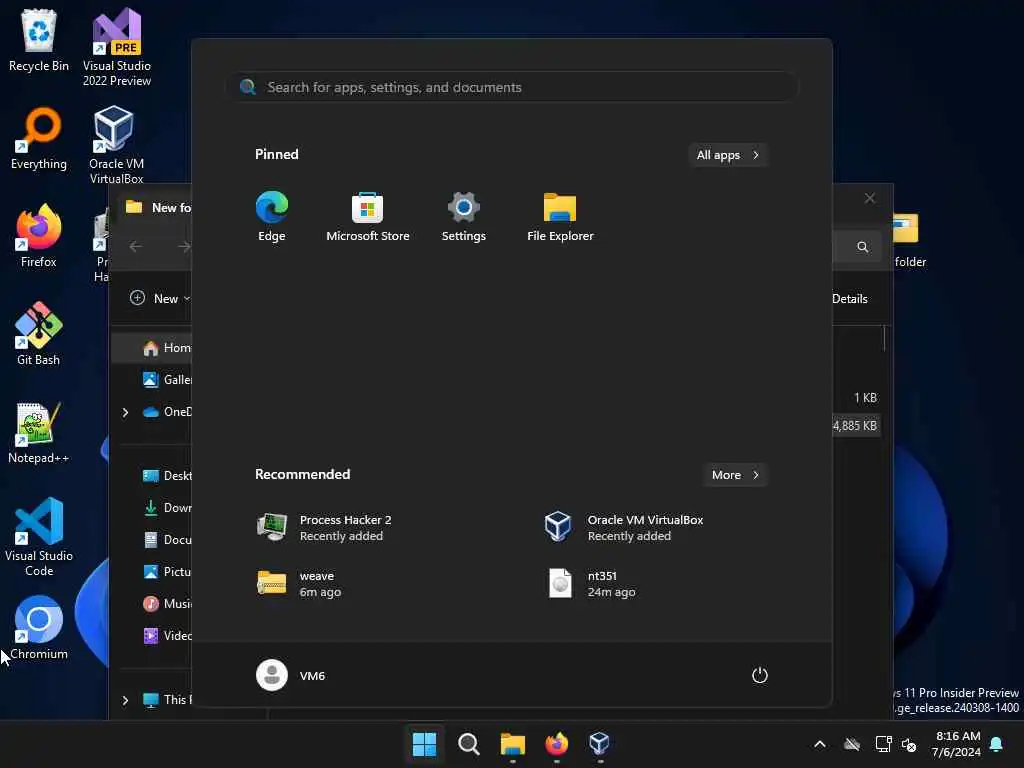This screenshot has width=1024, height=768.
Task: Click Start menu search field
Action: click(x=513, y=87)
